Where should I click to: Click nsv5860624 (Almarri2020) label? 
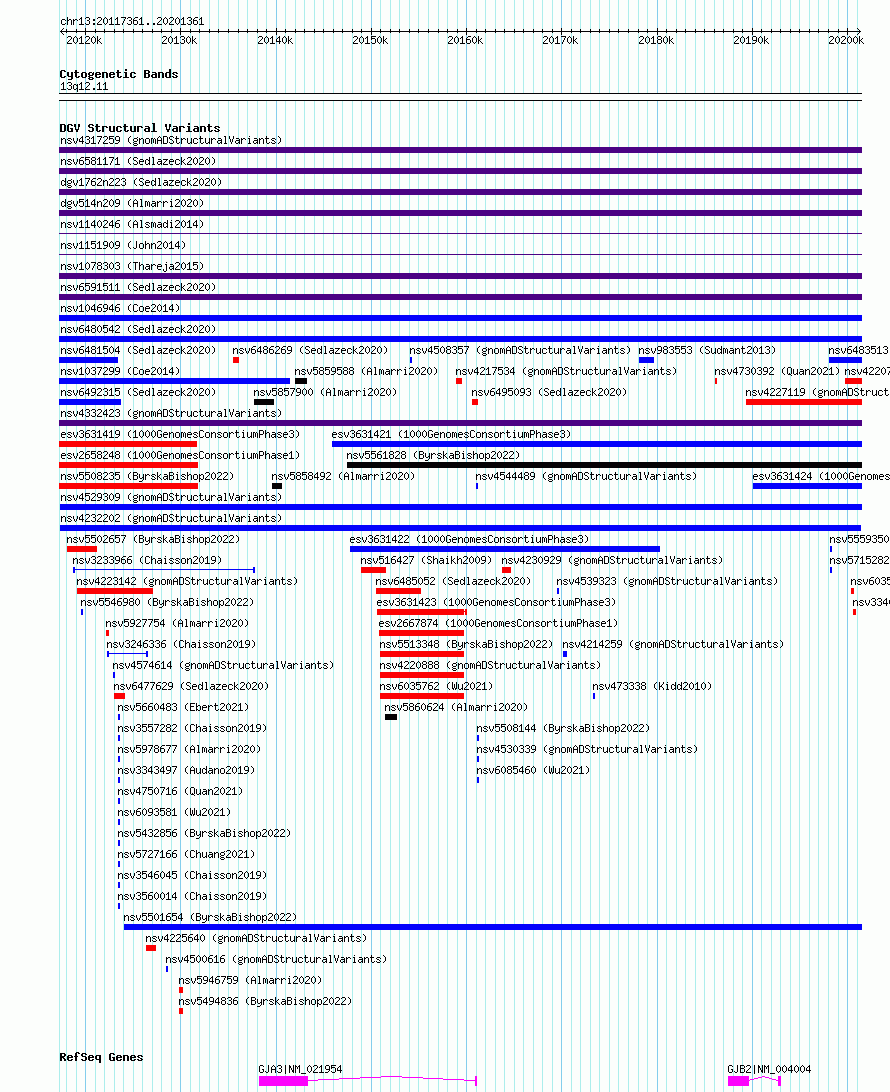click(x=456, y=707)
